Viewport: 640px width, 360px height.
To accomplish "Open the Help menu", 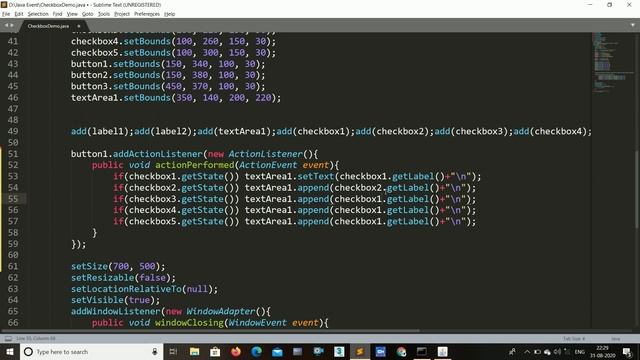I will coord(169,14).
